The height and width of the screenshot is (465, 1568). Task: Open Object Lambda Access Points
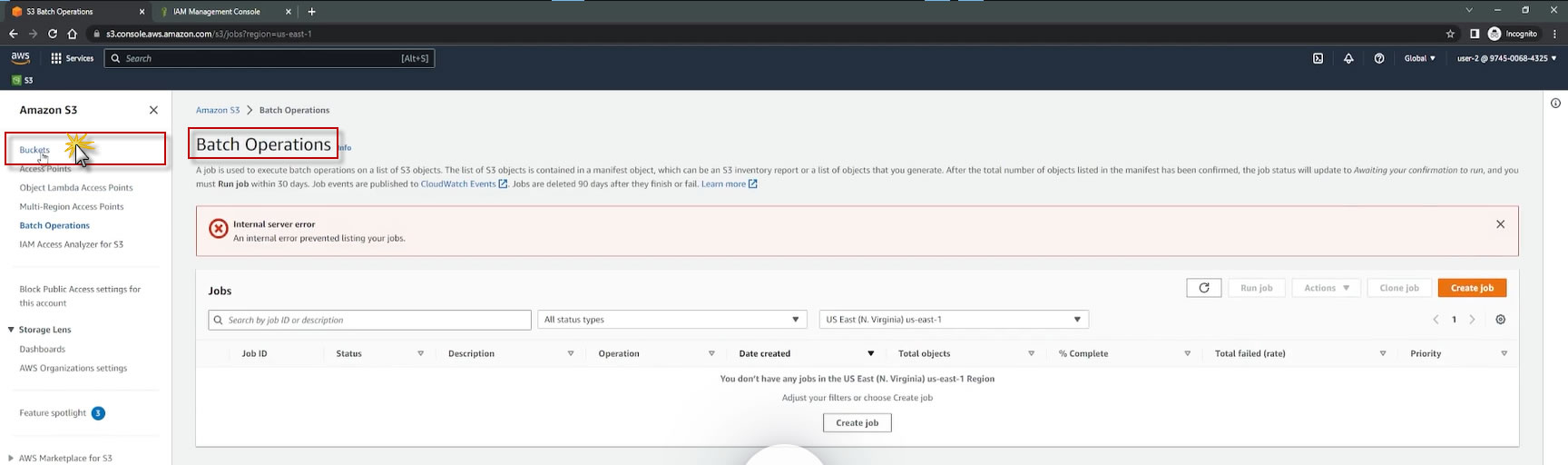point(76,188)
